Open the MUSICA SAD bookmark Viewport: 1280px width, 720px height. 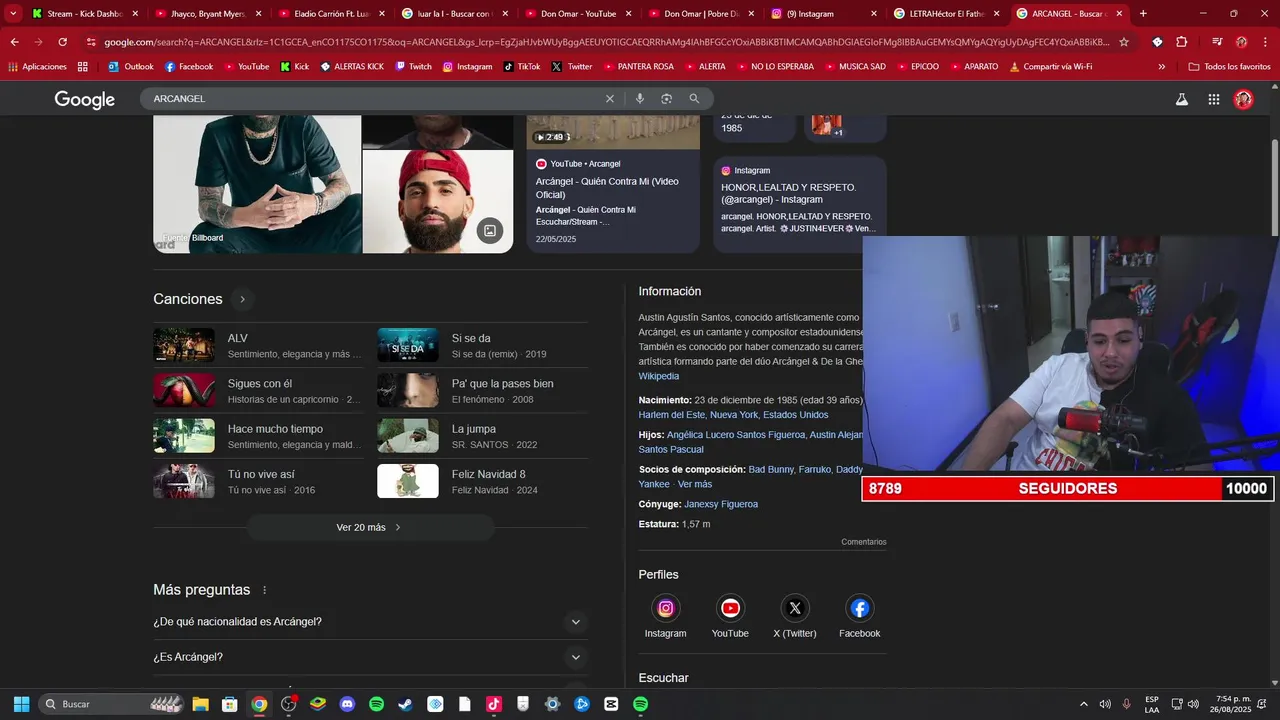coord(854,67)
